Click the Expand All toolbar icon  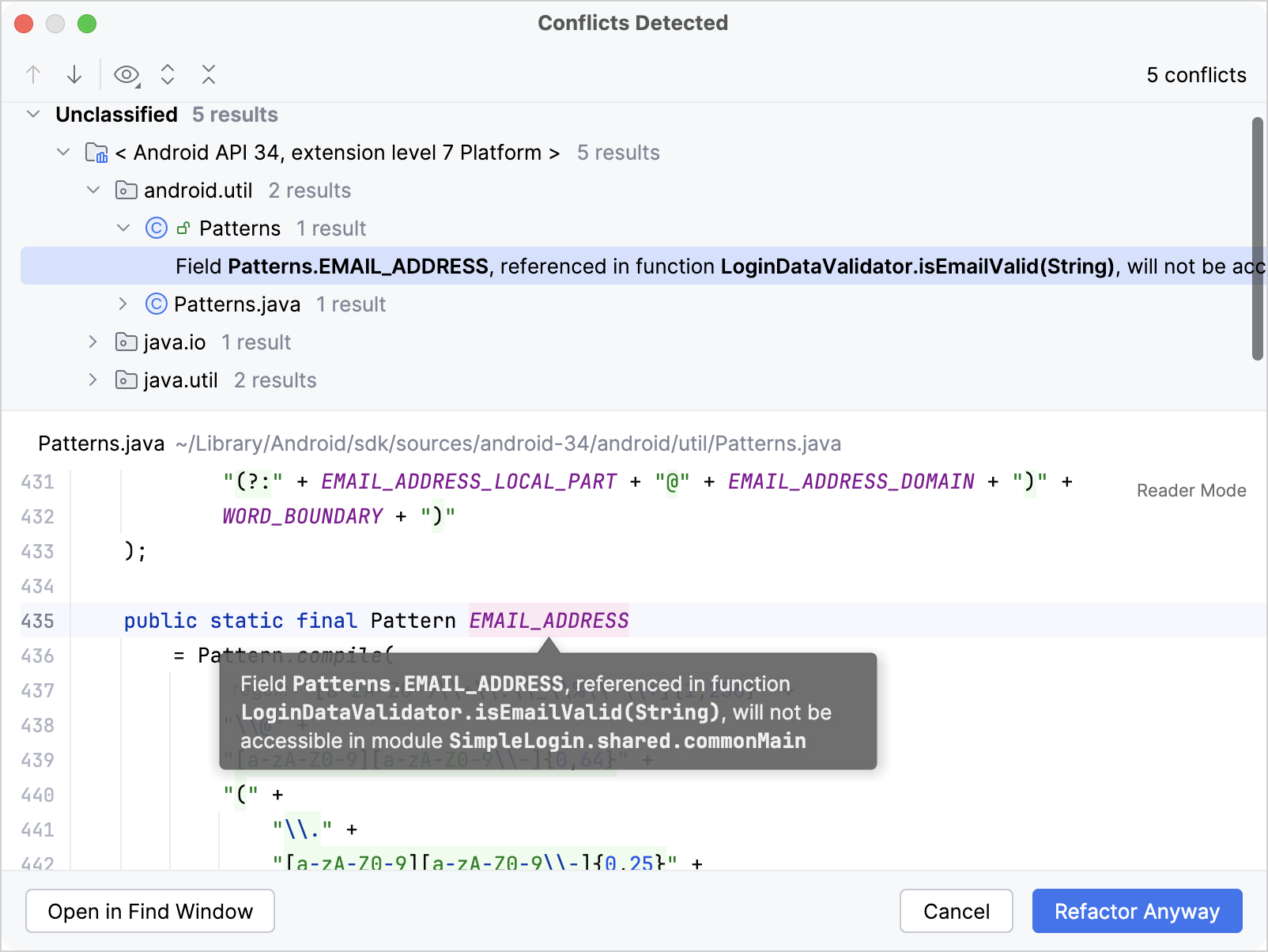point(168,74)
